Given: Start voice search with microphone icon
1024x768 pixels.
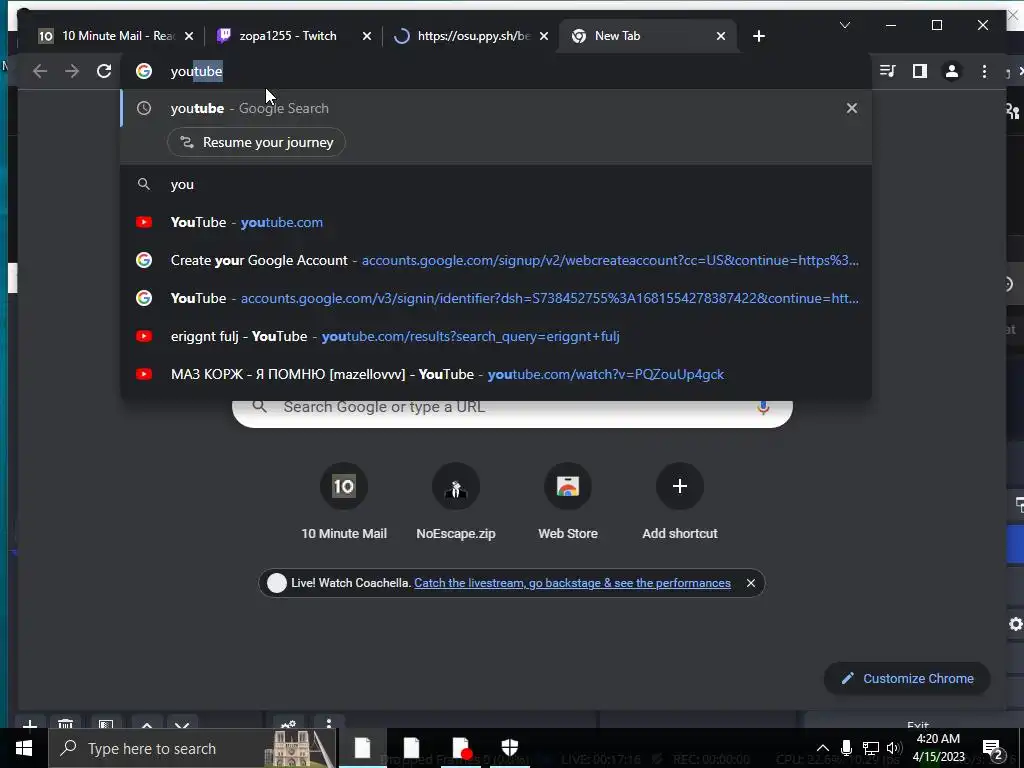Looking at the screenshot, I should coord(762,408).
